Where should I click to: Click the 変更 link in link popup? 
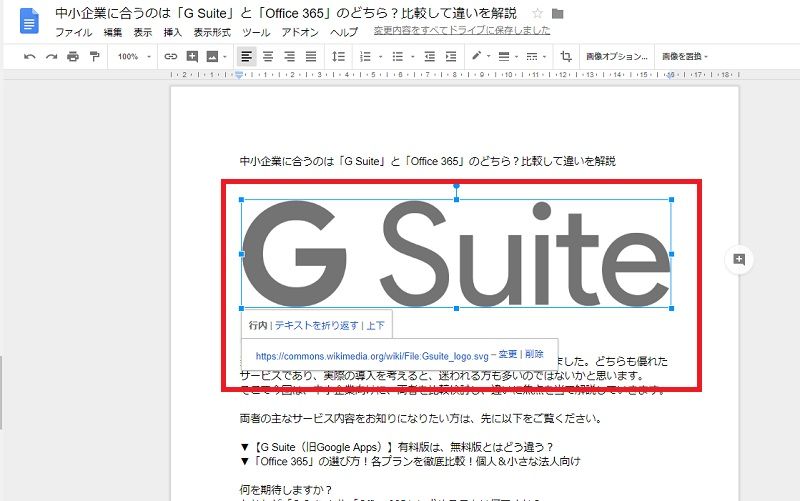tap(508, 354)
